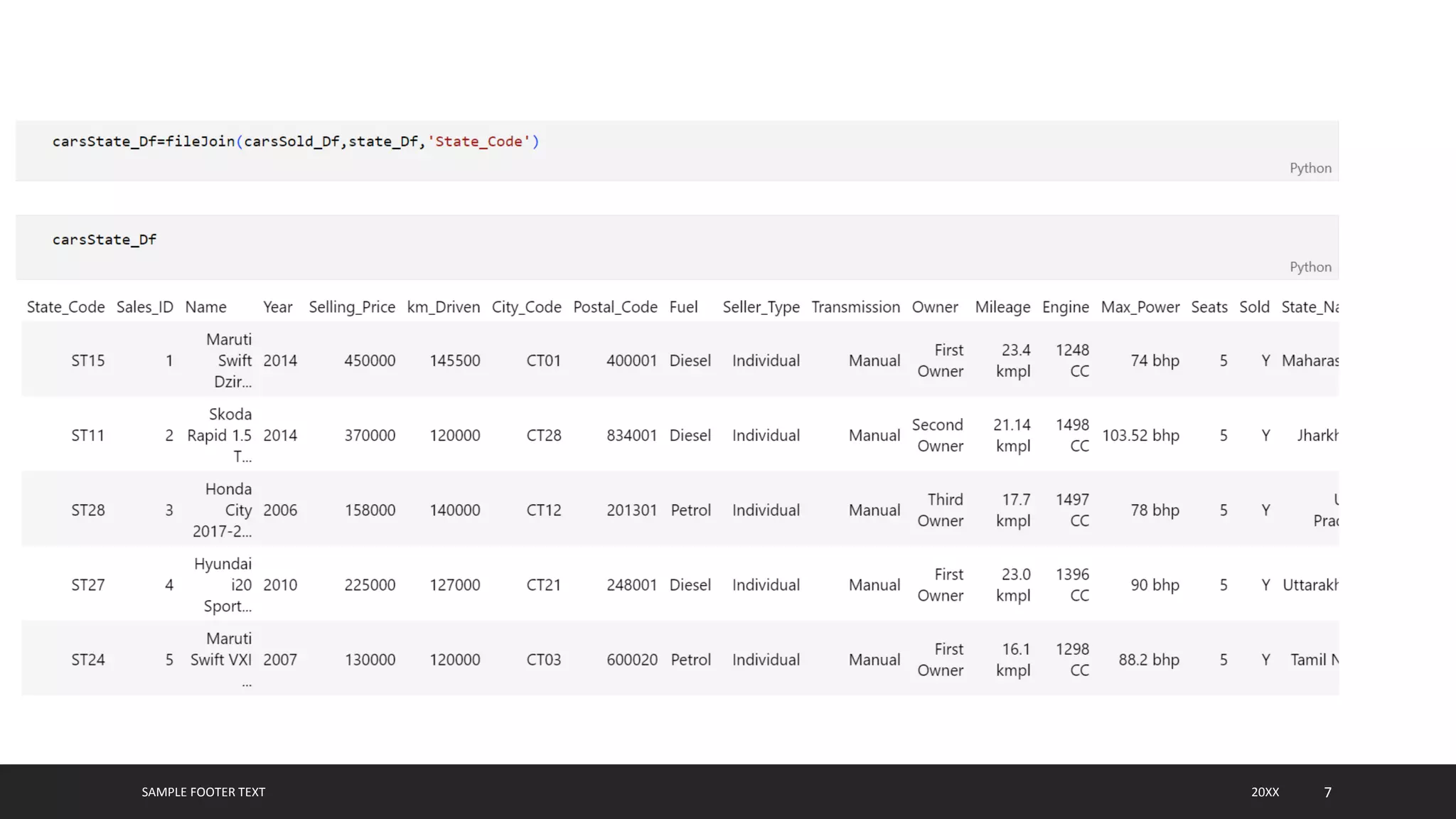The width and height of the screenshot is (1456, 819).
Task: Click the km_Driven column header
Action: tap(443, 307)
